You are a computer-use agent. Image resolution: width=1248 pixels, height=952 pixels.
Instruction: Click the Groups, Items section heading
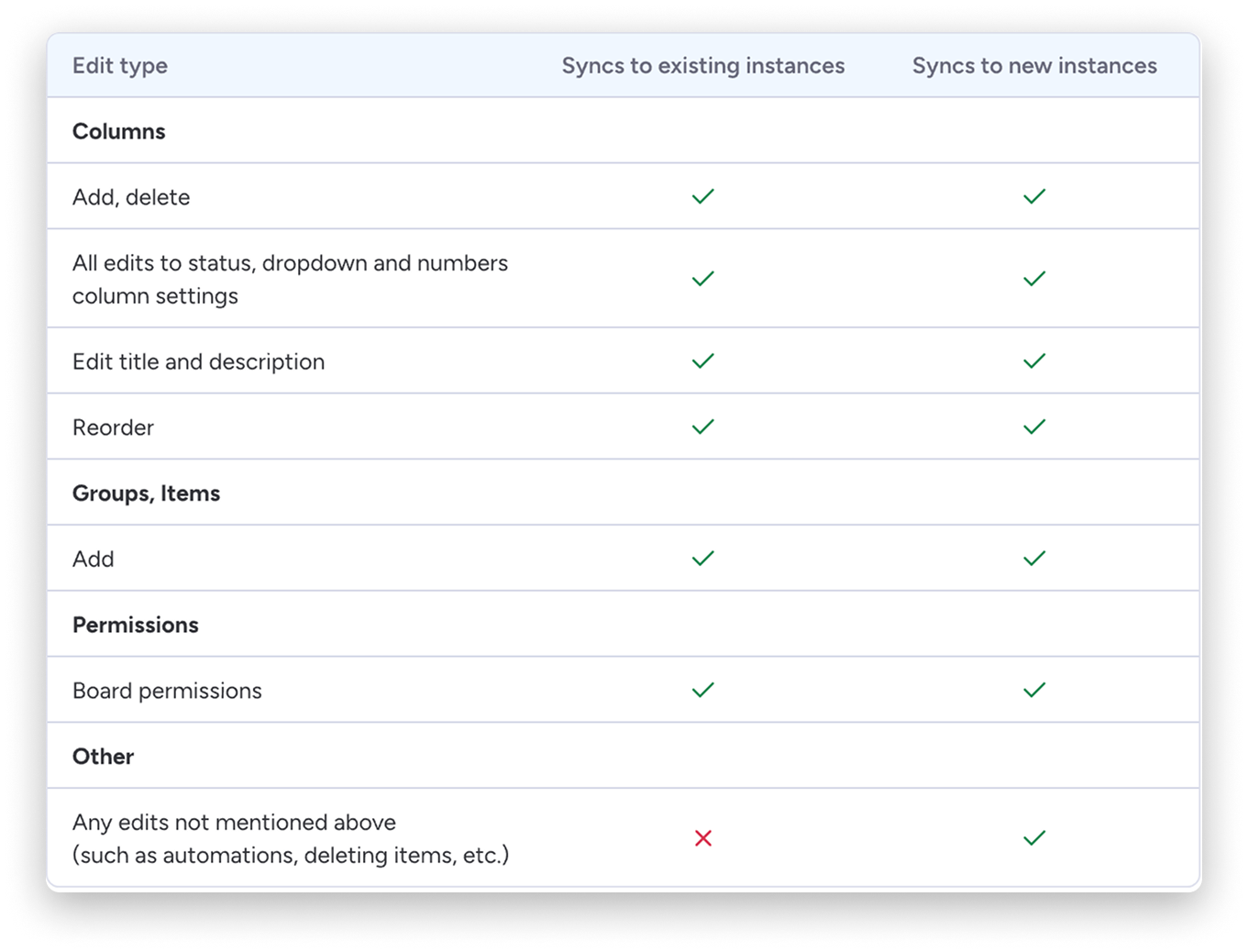pyautogui.click(x=147, y=493)
